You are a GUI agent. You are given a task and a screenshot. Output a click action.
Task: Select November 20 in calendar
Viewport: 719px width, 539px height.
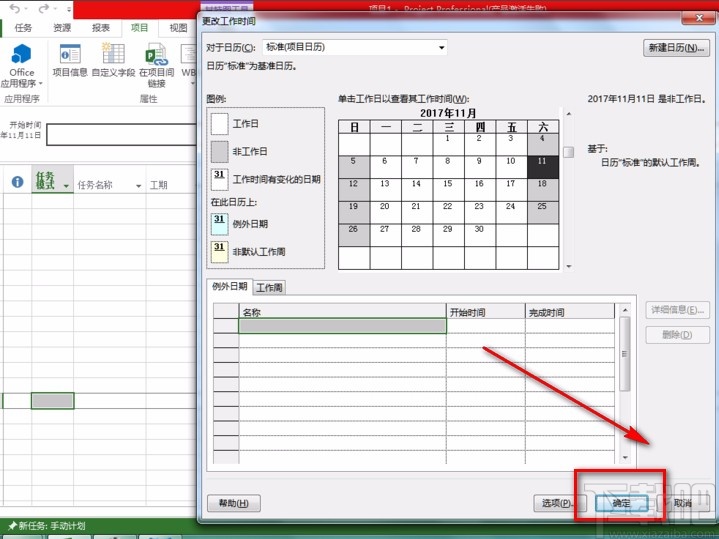tap(385, 212)
